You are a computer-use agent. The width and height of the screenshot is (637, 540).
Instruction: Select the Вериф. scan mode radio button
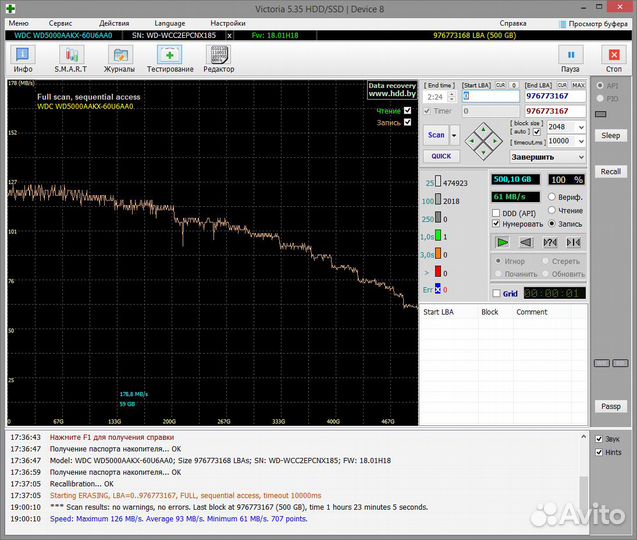(552, 198)
